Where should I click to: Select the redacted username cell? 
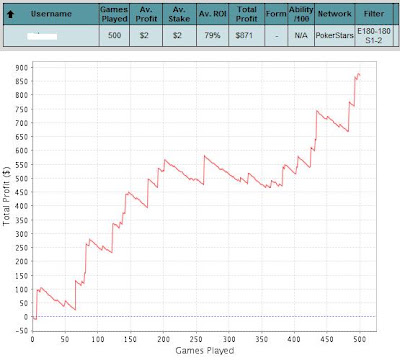pyautogui.click(x=51, y=36)
